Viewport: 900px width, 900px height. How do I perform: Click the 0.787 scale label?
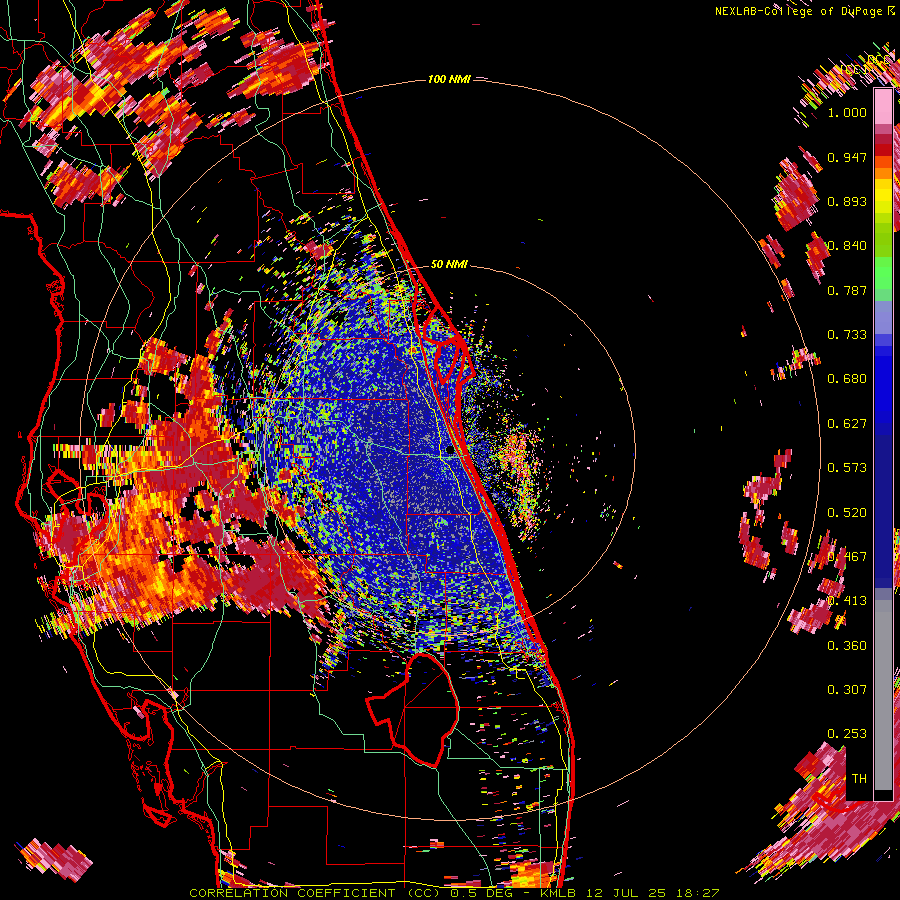[x=847, y=290]
